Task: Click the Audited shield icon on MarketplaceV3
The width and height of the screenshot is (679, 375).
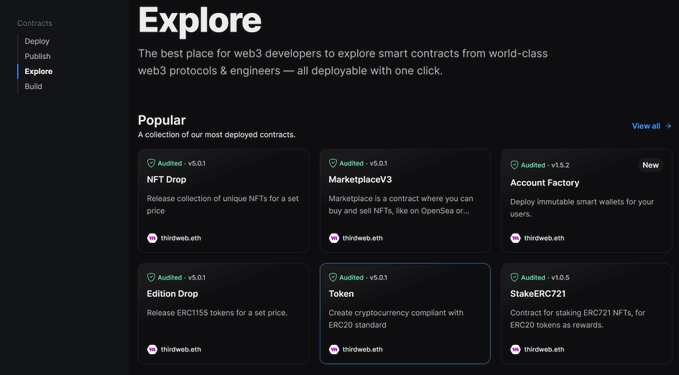Action: (x=333, y=163)
